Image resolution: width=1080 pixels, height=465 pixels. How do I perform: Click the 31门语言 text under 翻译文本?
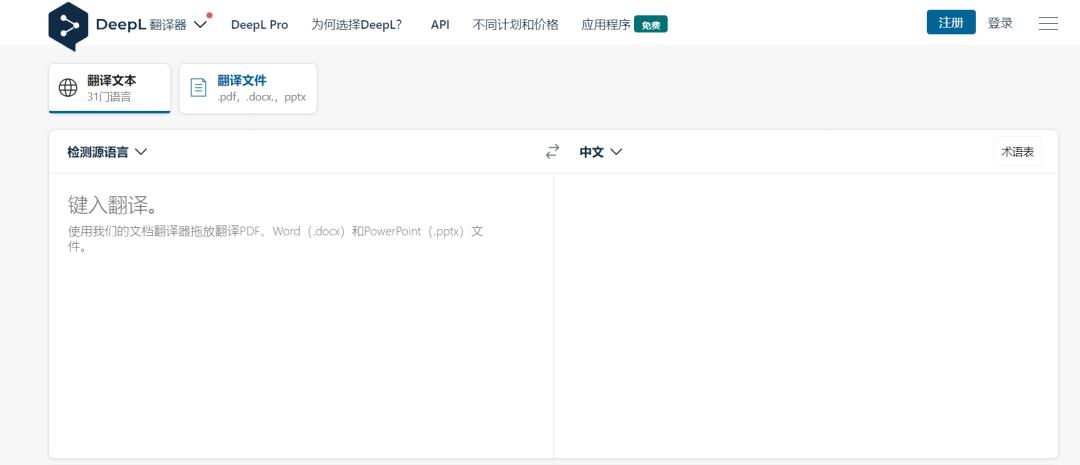109,97
